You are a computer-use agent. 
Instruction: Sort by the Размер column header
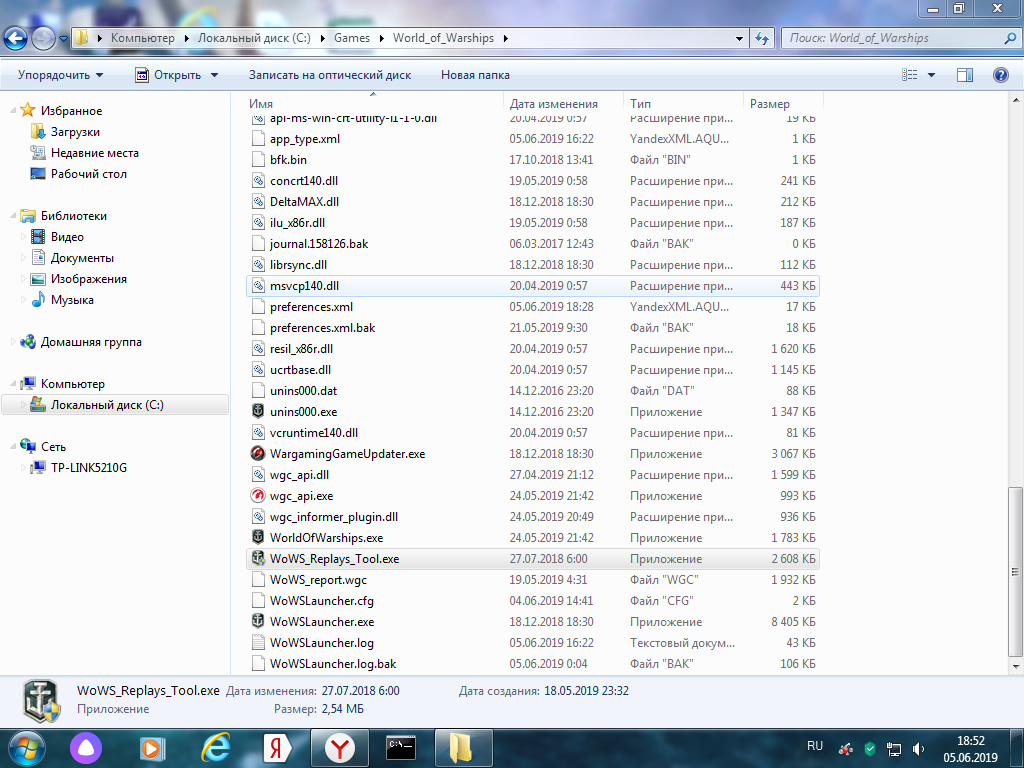[783, 103]
